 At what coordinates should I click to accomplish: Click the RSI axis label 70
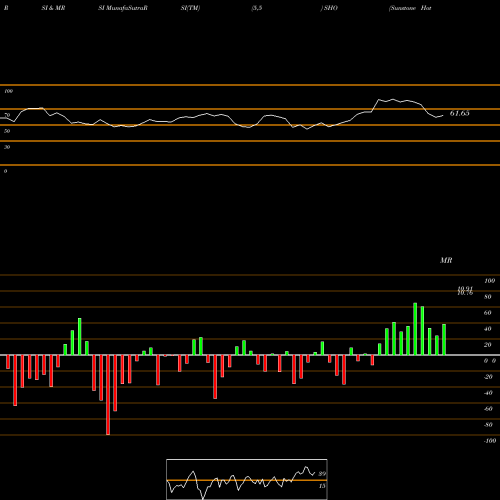(x=7, y=115)
